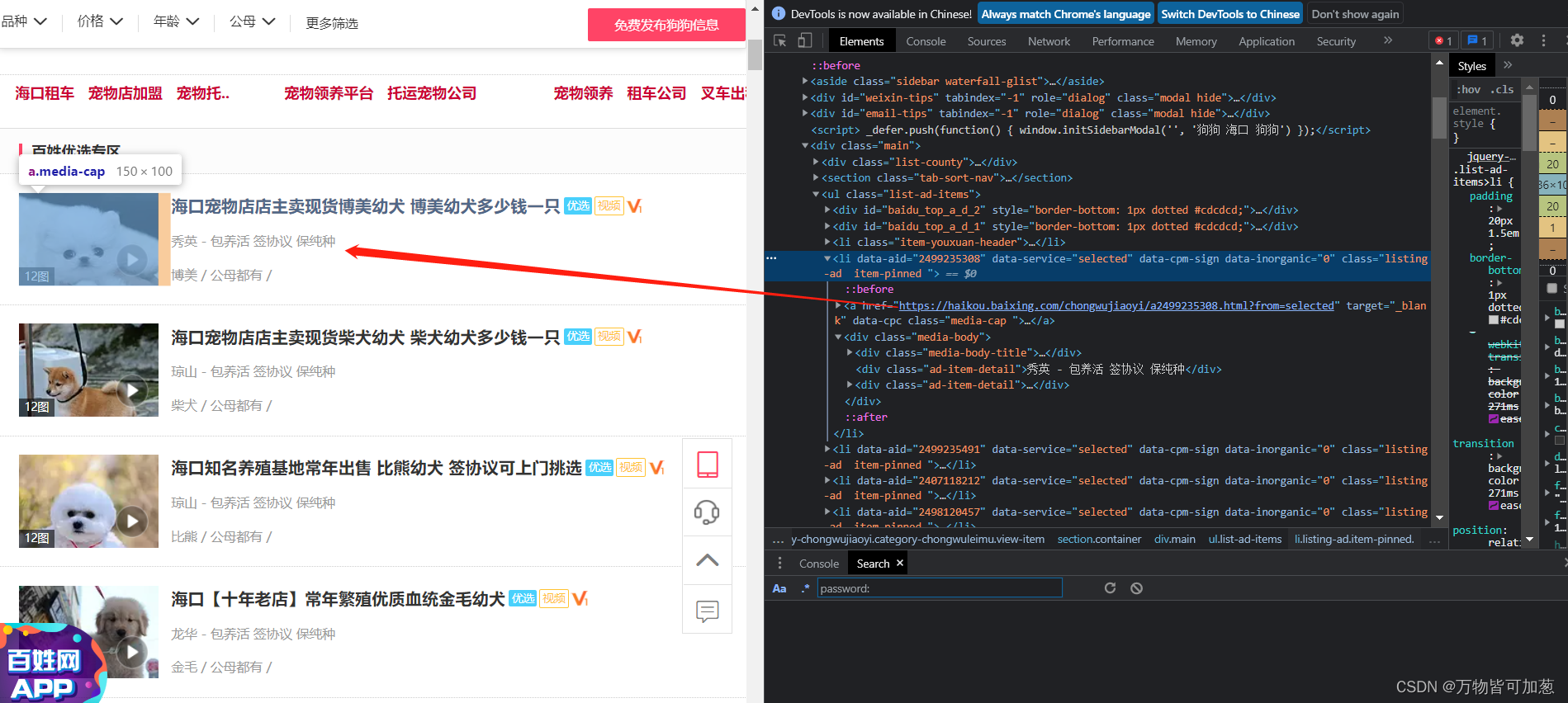Screen dimensions: 1568x703
Task: Collapse the div media-body node
Action: tap(838, 337)
